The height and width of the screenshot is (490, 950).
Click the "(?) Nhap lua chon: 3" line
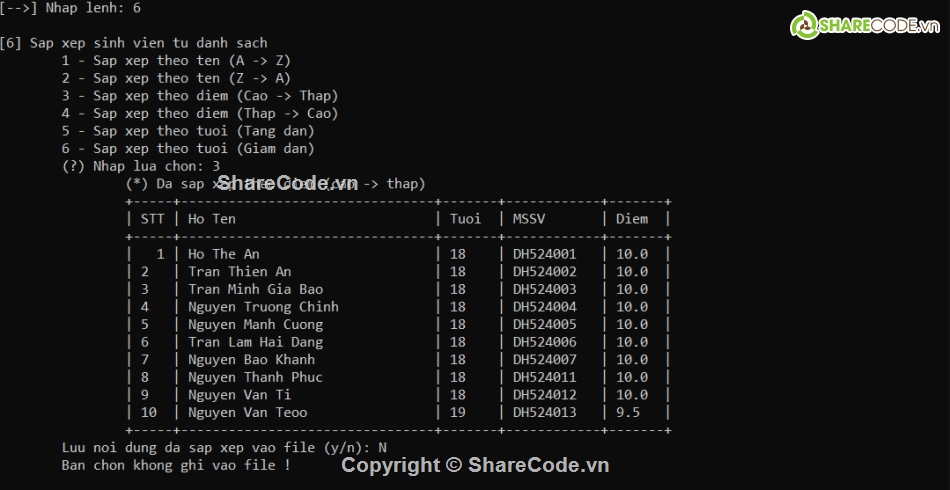tap(141, 166)
